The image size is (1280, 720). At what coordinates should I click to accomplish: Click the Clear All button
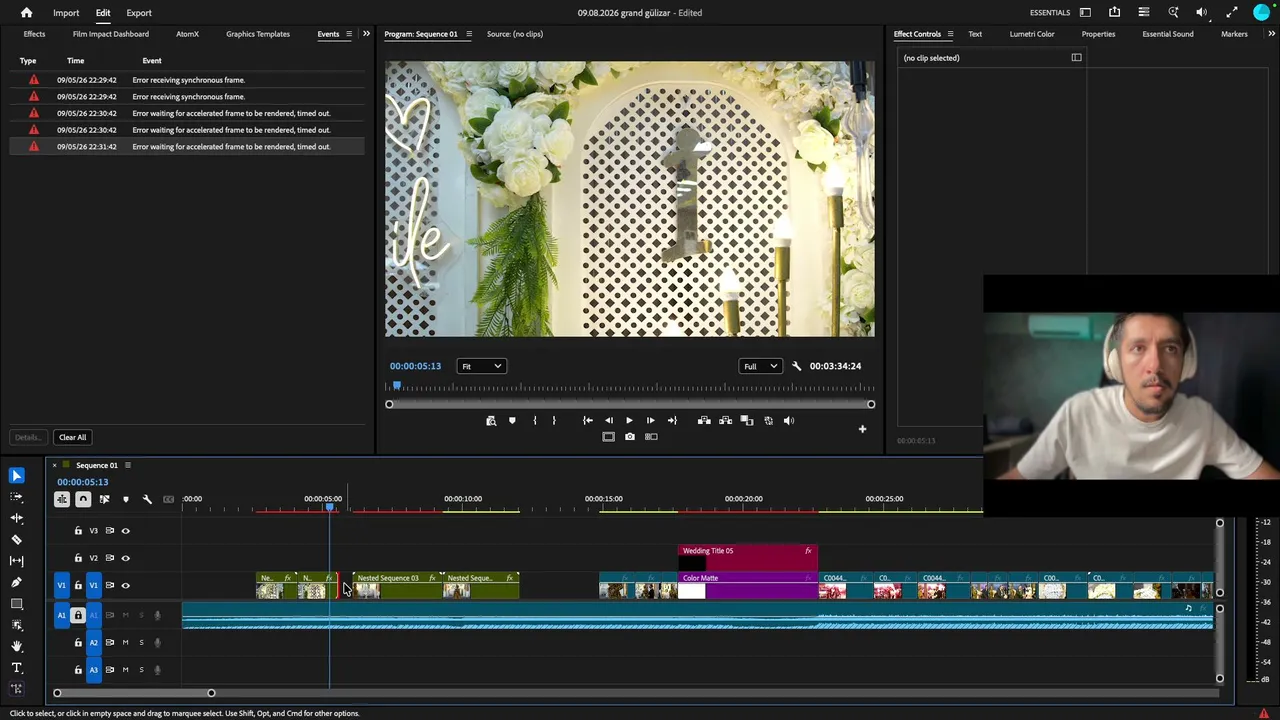pos(72,437)
